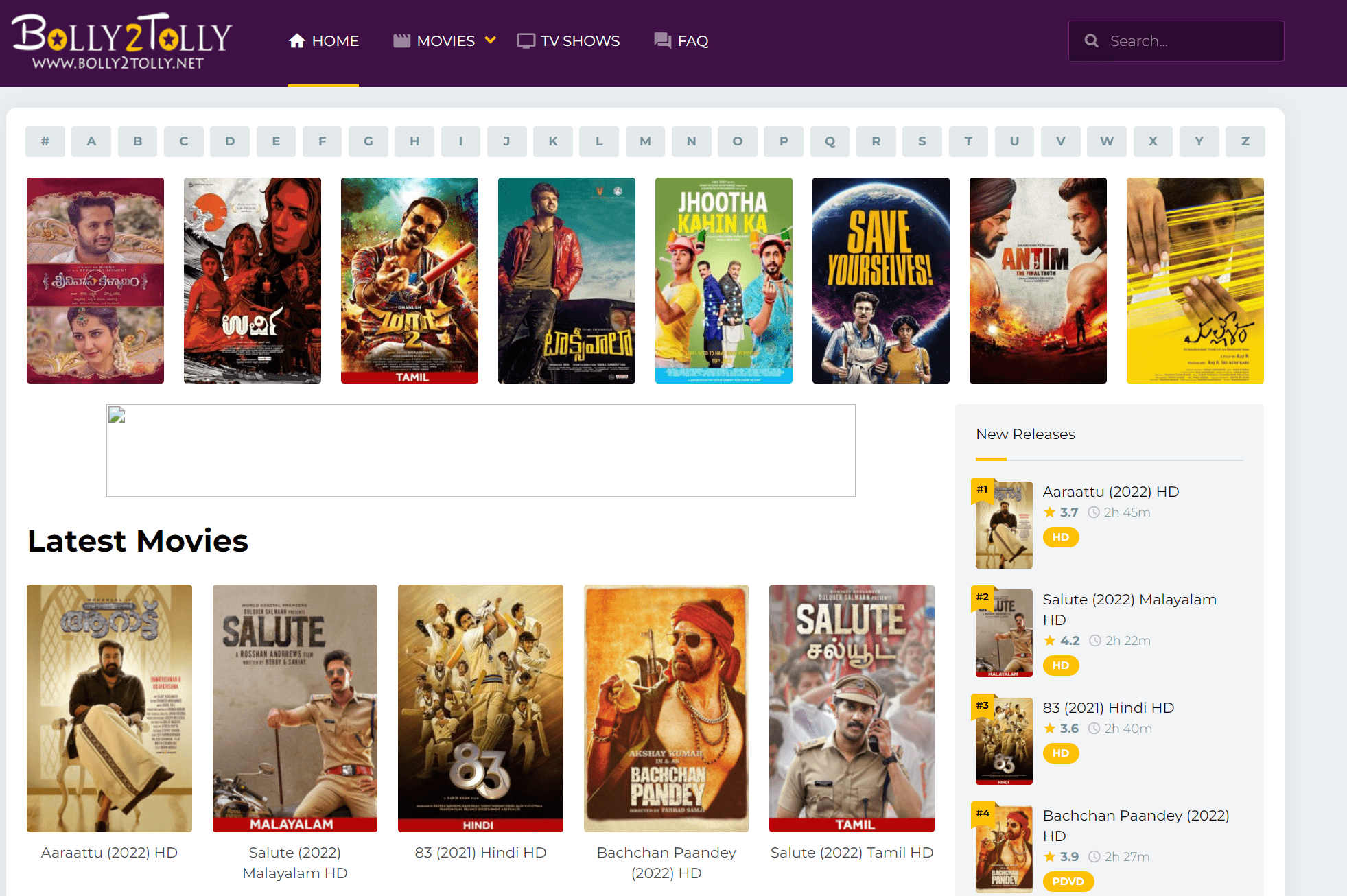Expand the Movies dropdown chevron

(x=490, y=40)
